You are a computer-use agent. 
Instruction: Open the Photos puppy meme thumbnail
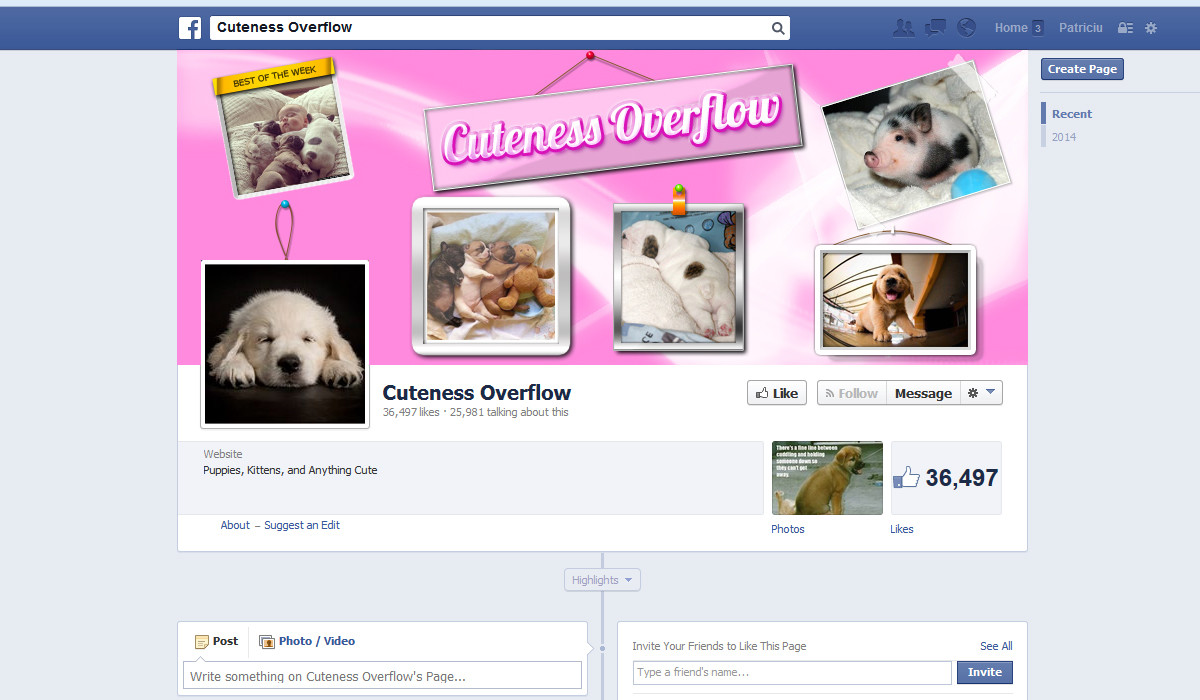(x=827, y=478)
